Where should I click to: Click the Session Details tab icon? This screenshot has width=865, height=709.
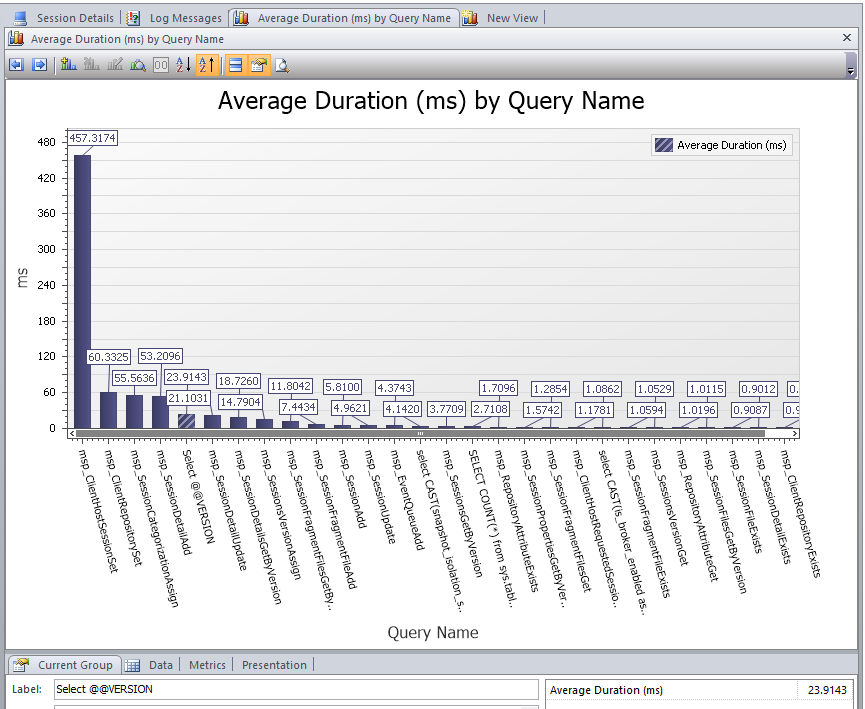(x=20, y=18)
